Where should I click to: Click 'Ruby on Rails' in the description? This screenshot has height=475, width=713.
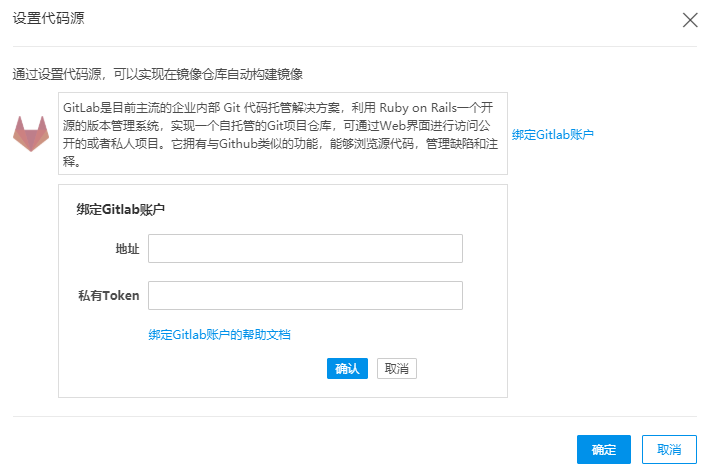tap(418, 108)
